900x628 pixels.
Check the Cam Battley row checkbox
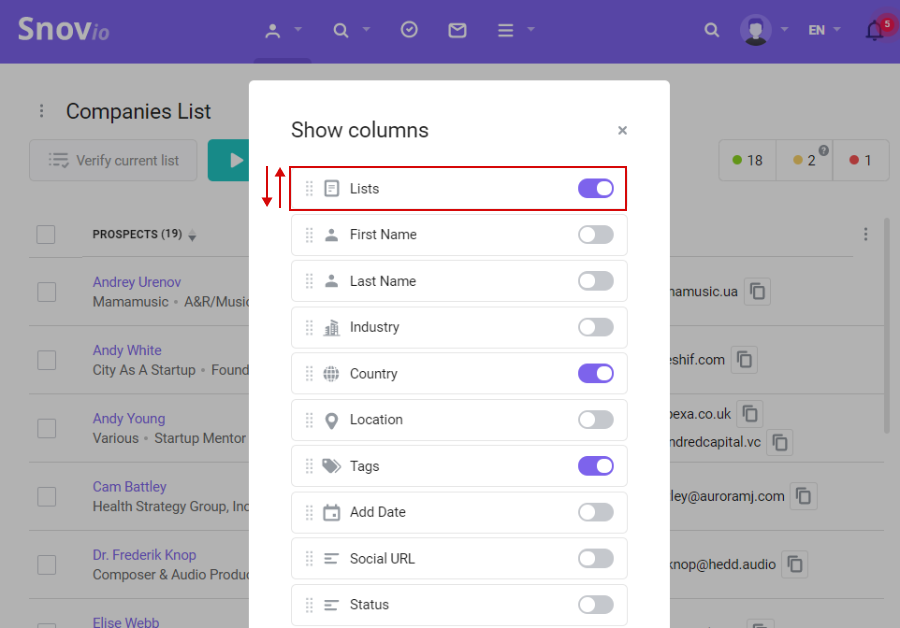(46, 497)
